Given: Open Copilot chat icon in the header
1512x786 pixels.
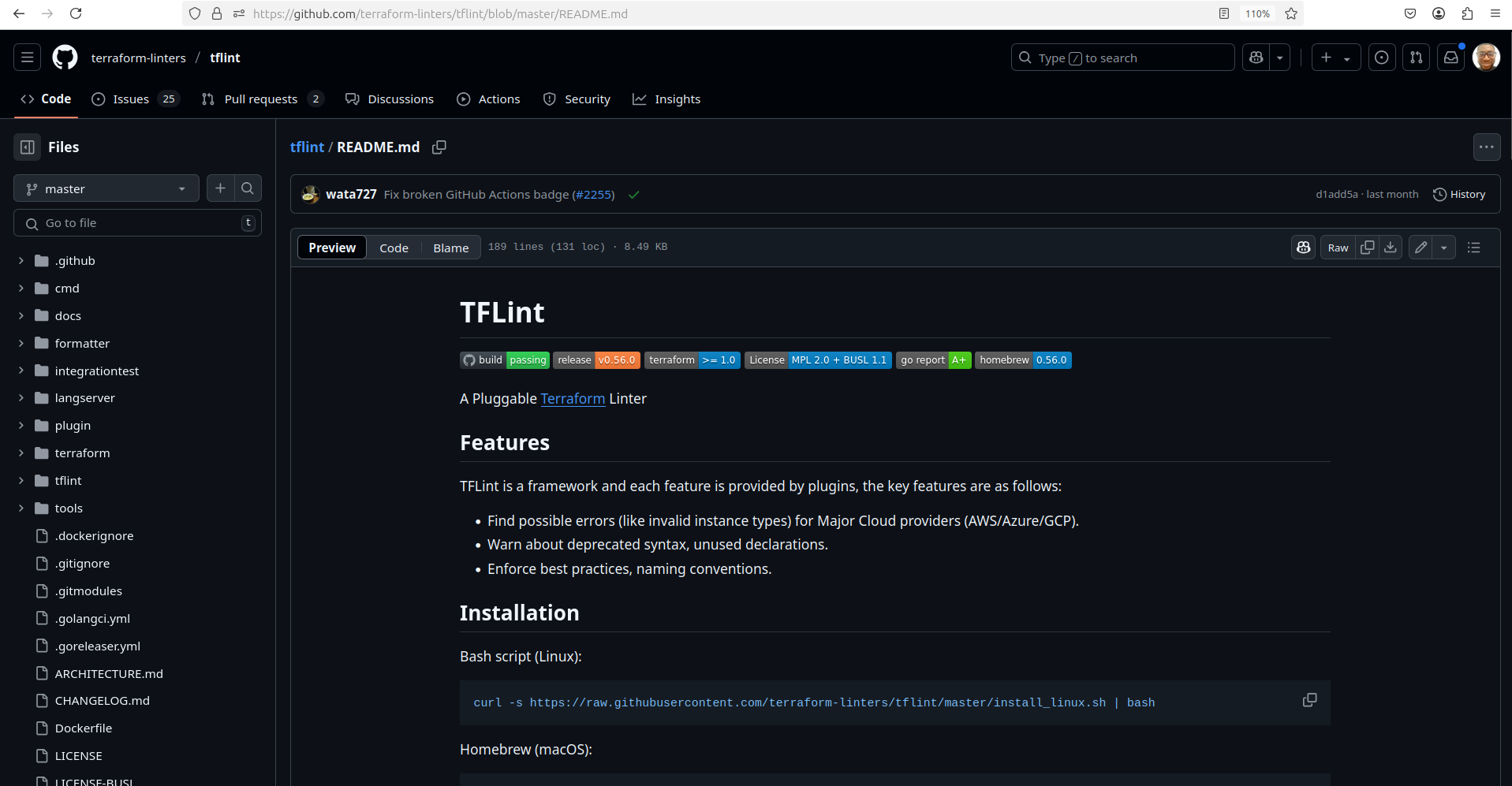Looking at the screenshot, I should (x=1256, y=58).
